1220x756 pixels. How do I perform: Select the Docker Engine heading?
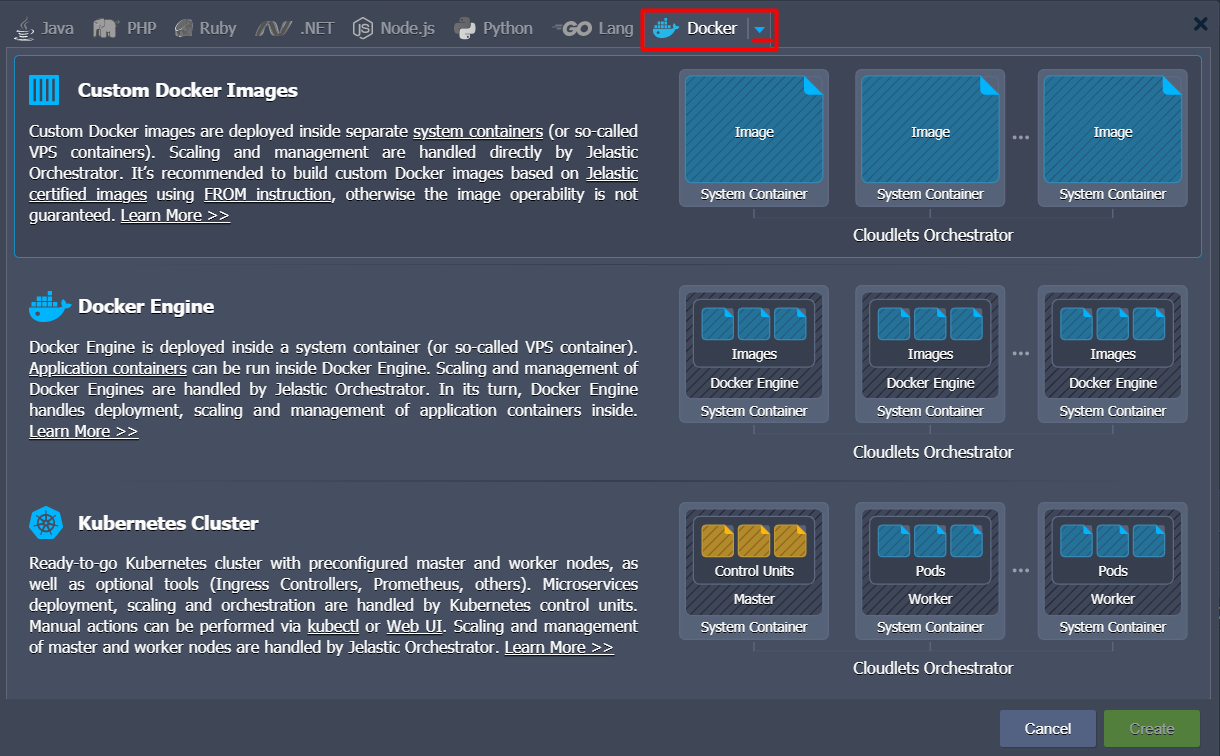146,307
